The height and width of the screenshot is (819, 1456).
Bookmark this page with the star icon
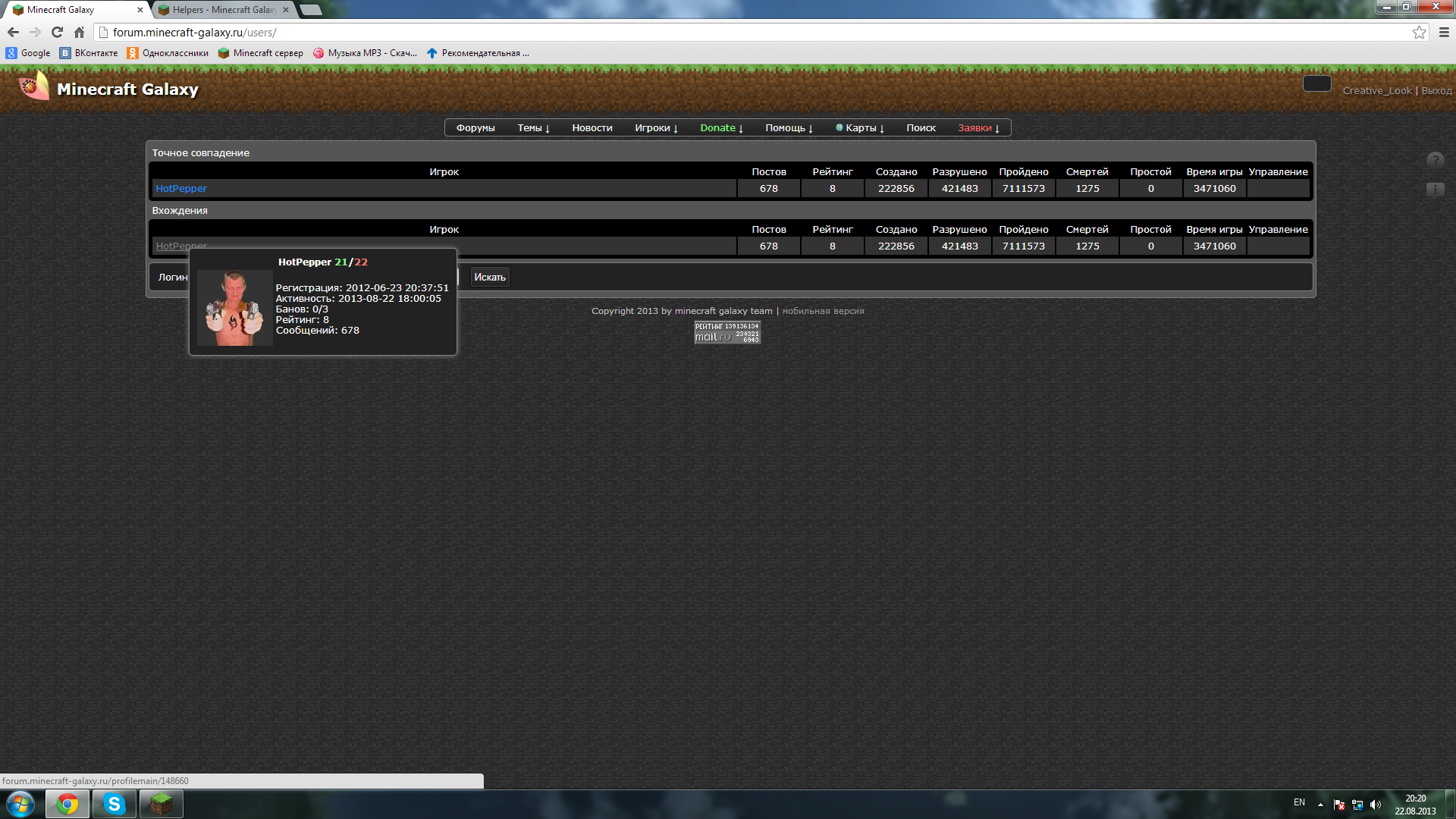click(1419, 32)
